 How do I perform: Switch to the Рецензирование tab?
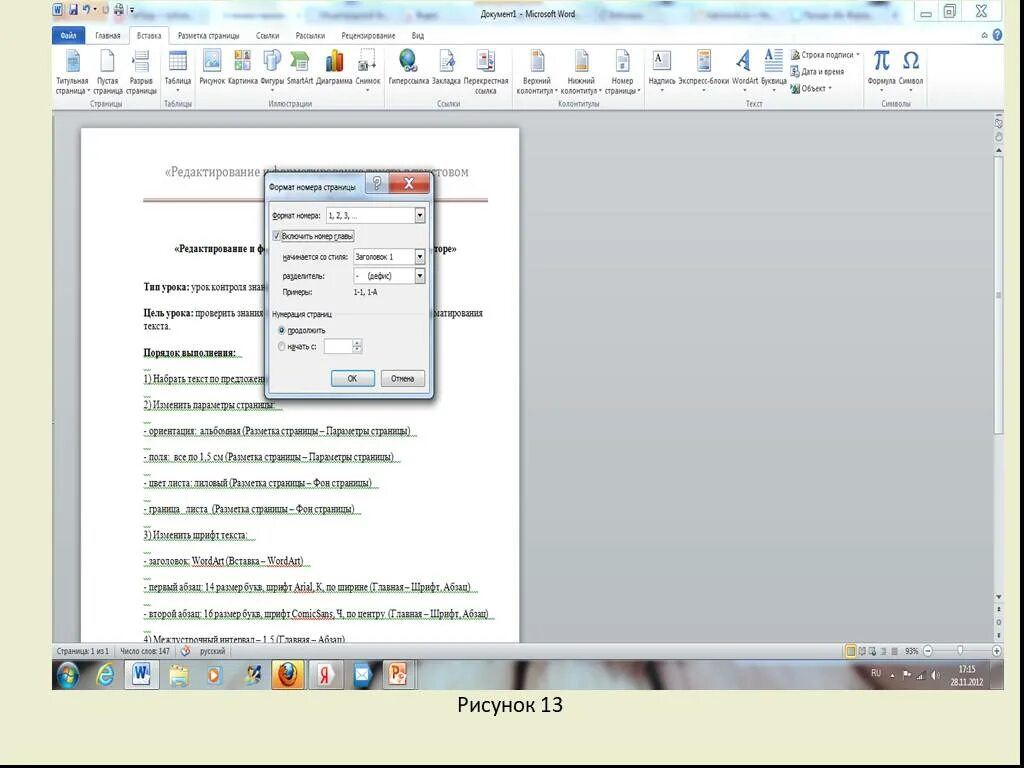coord(368,36)
